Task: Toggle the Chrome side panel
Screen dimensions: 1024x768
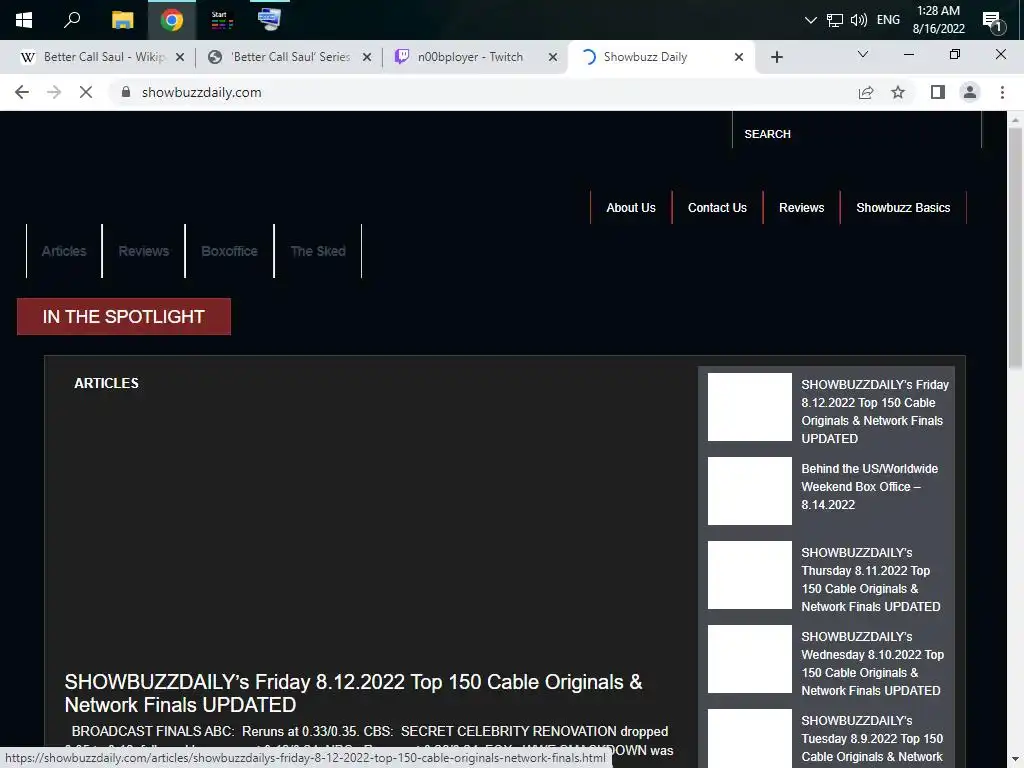Action: click(x=938, y=92)
